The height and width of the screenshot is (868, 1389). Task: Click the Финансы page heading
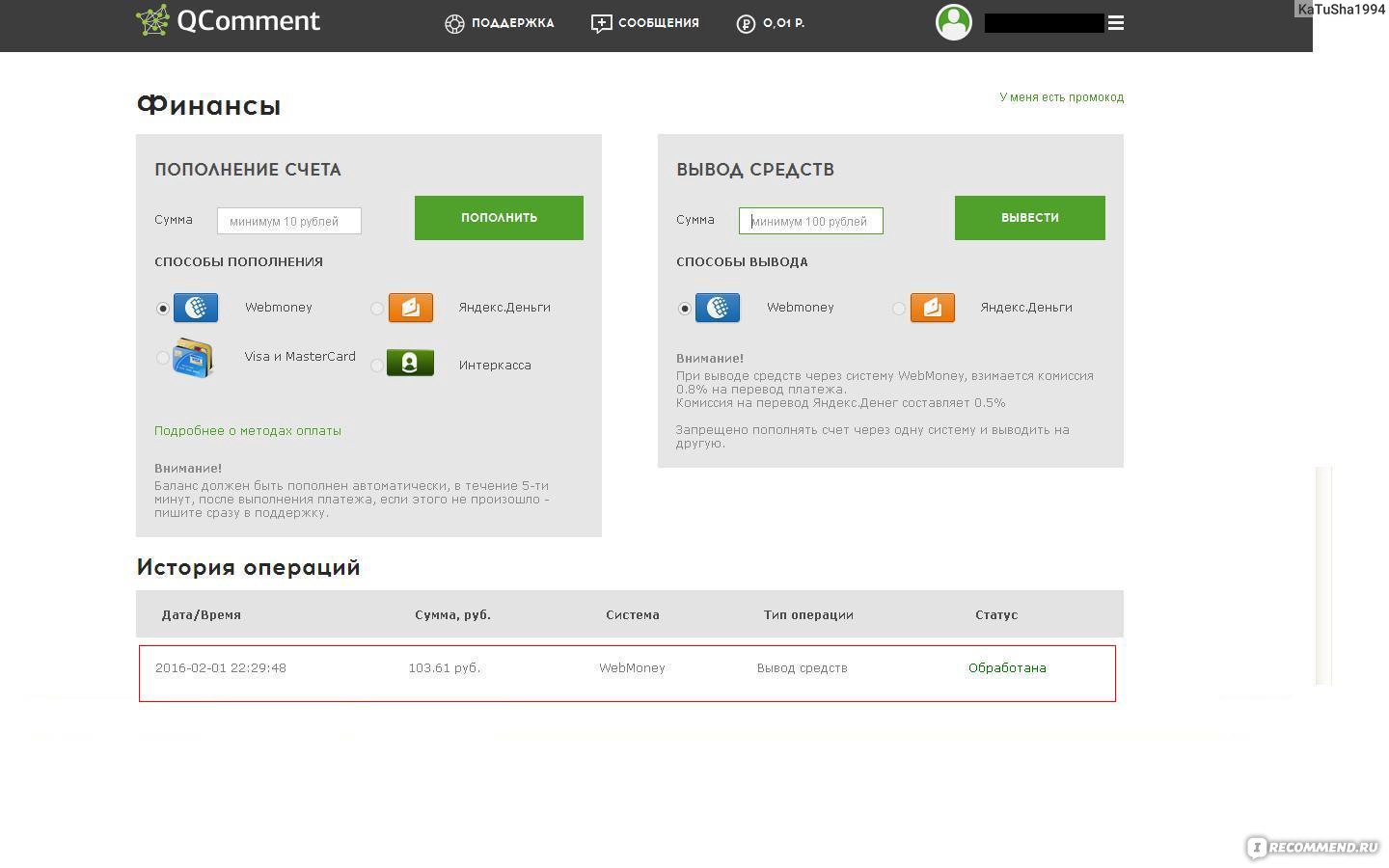click(x=208, y=105)
